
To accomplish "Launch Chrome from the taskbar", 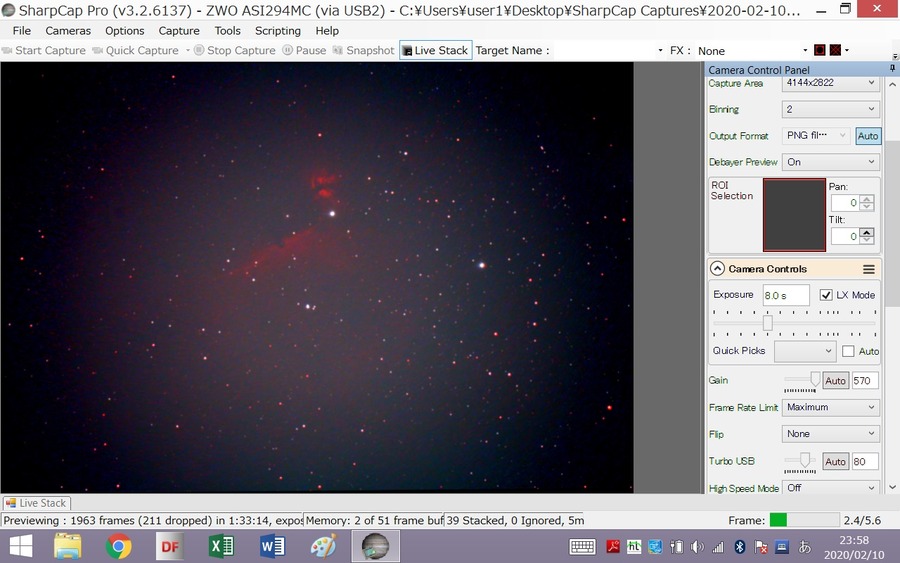I will [x=118, y=546].
